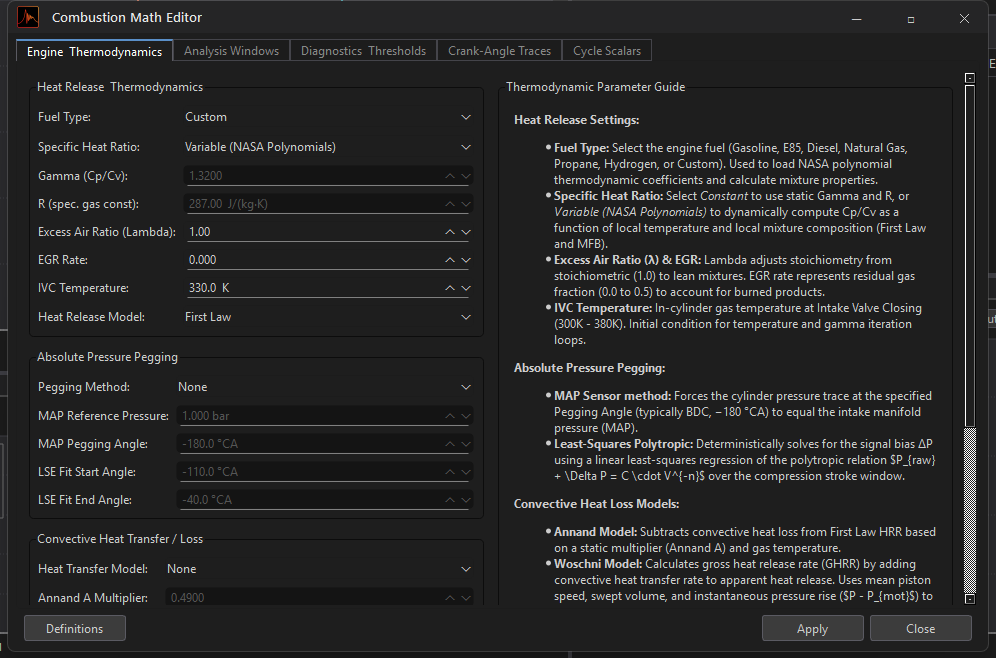Image resolution: width=996 pixels, height=658 pixels.
Task: Click the Definitions button
Action: tap(74, 629)
